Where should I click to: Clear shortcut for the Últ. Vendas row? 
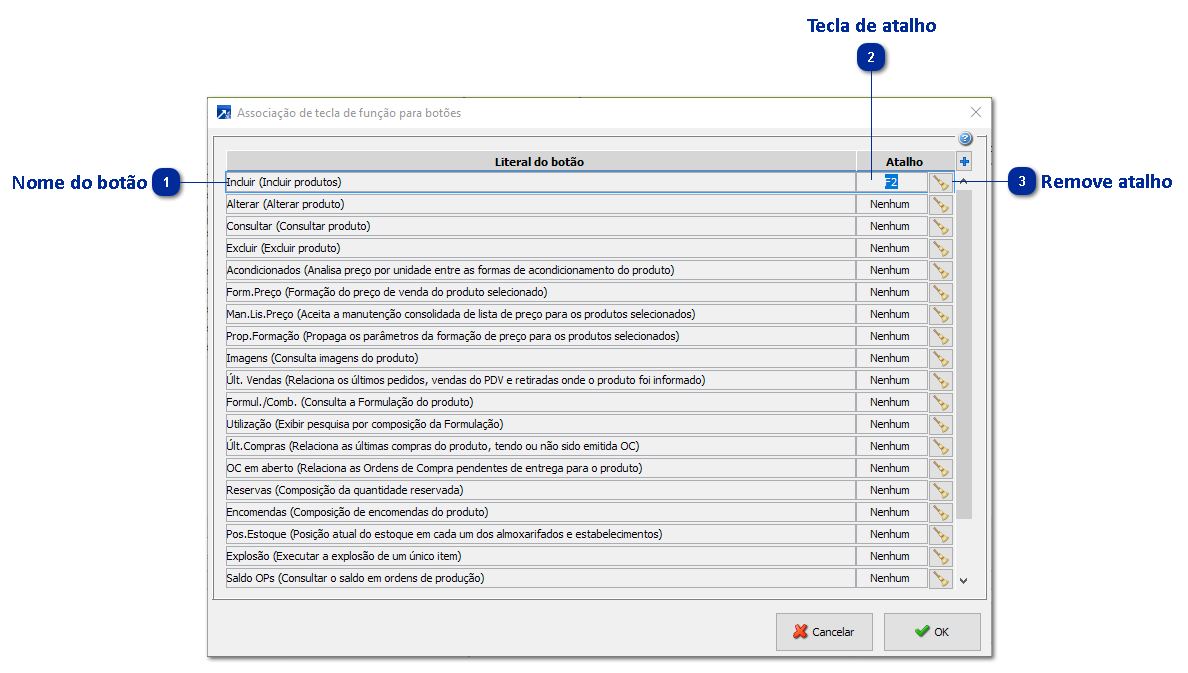940,380
